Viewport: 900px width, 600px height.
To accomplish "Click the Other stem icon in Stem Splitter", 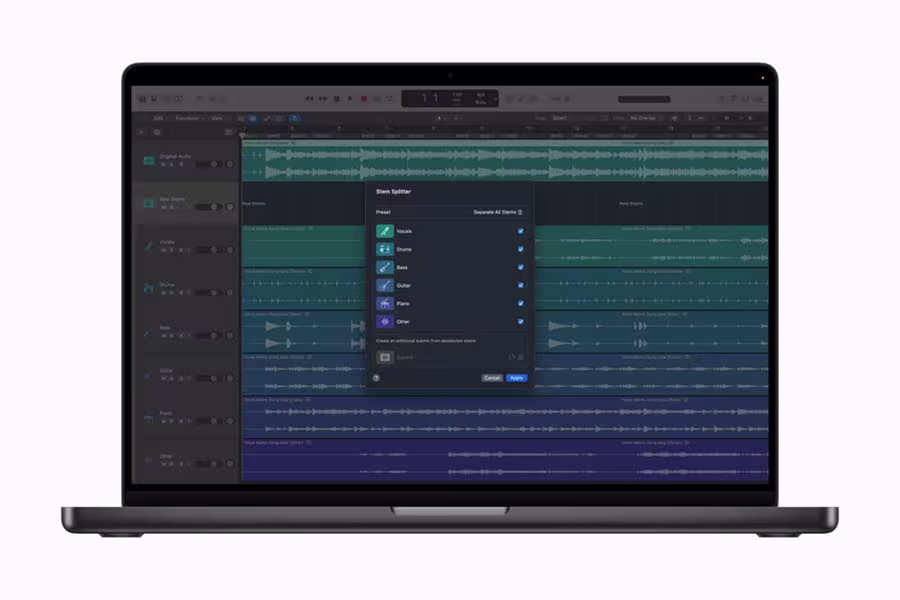I will (384, 321).
